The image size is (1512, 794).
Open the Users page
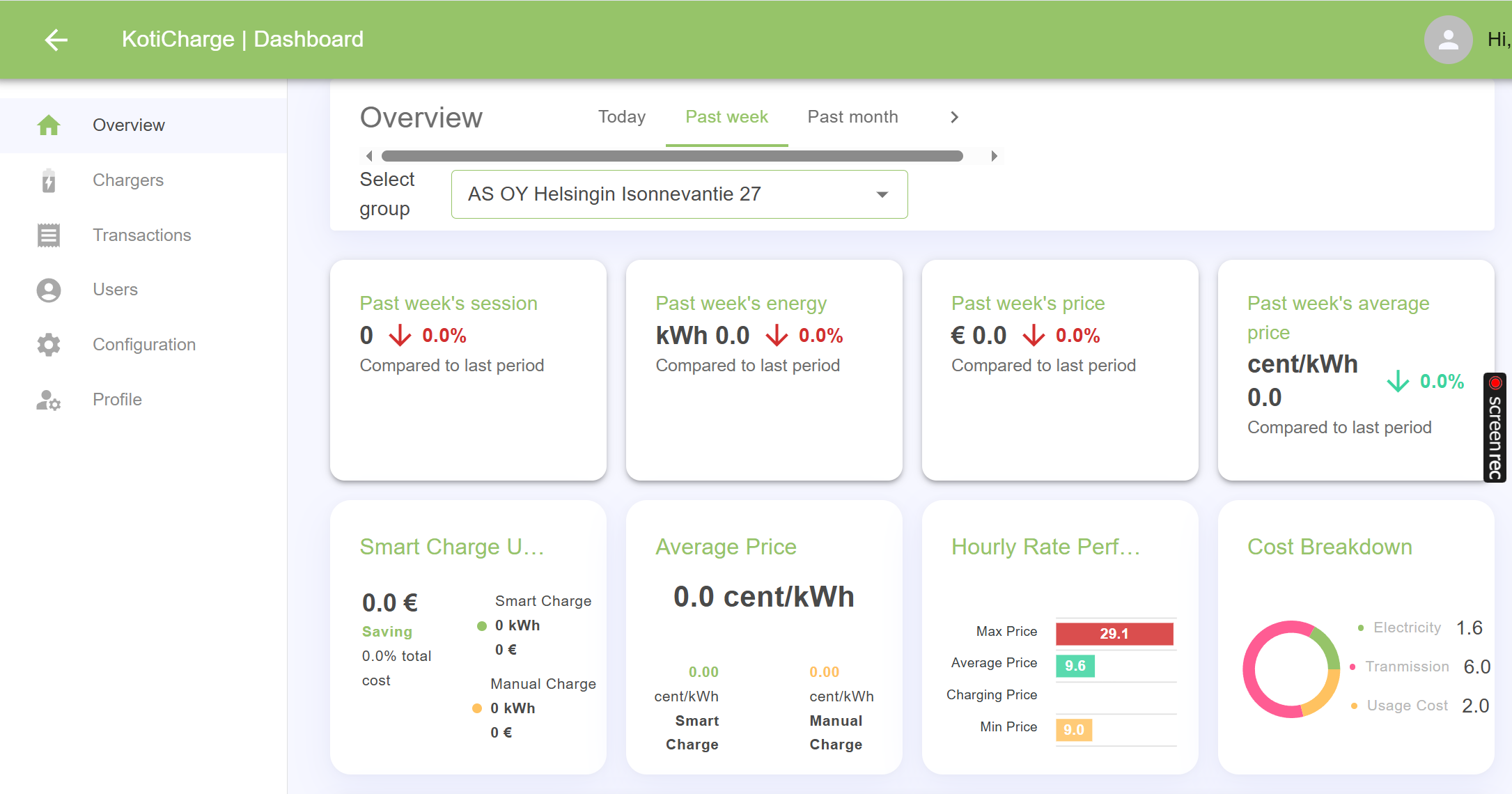pyautogui.click(x=143, y=290)
